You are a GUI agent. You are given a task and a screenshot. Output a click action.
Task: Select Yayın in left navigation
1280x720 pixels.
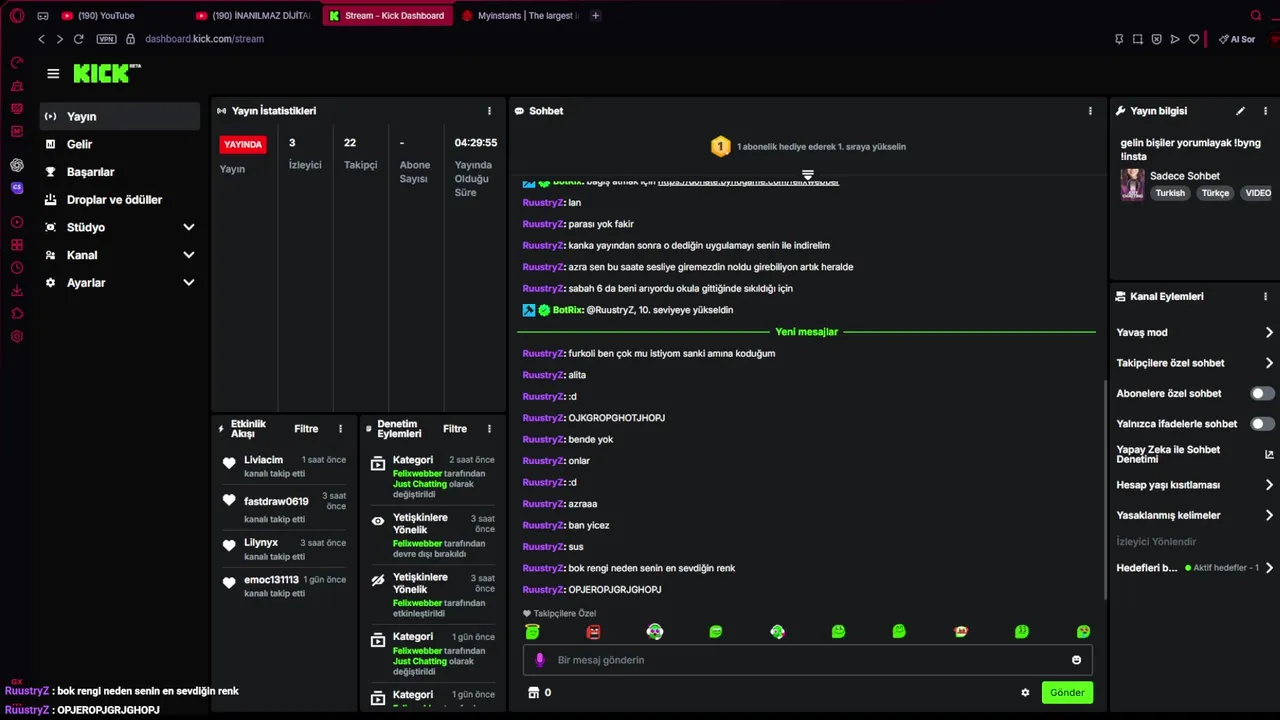pyautogui.click(x=120, y=116)
